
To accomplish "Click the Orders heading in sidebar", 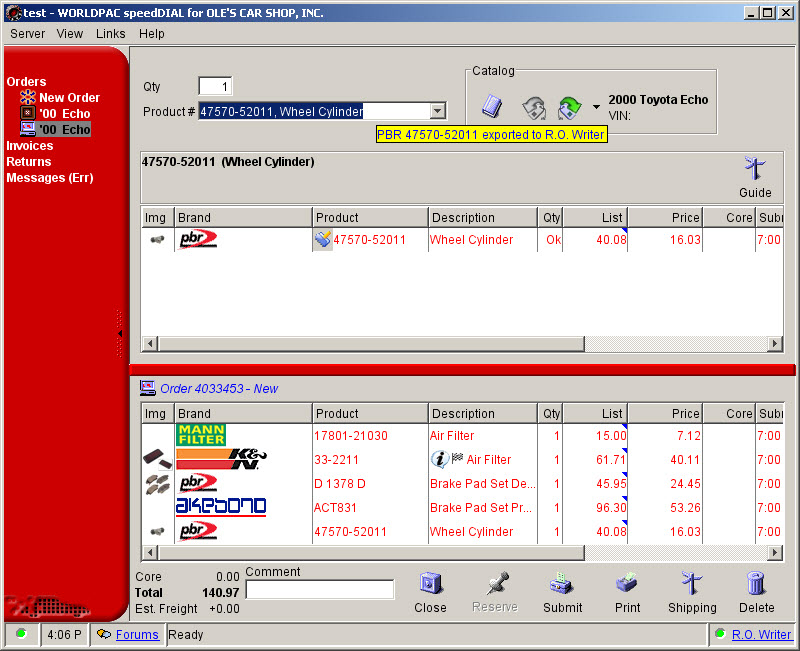I will [x=26, y=82].
